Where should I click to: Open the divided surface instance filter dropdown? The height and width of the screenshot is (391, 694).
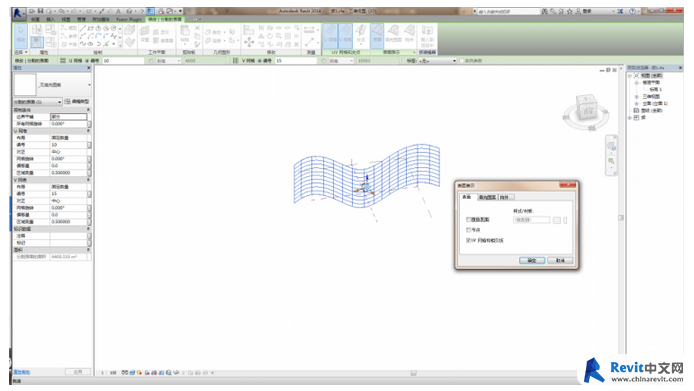(x=38, y=102)
